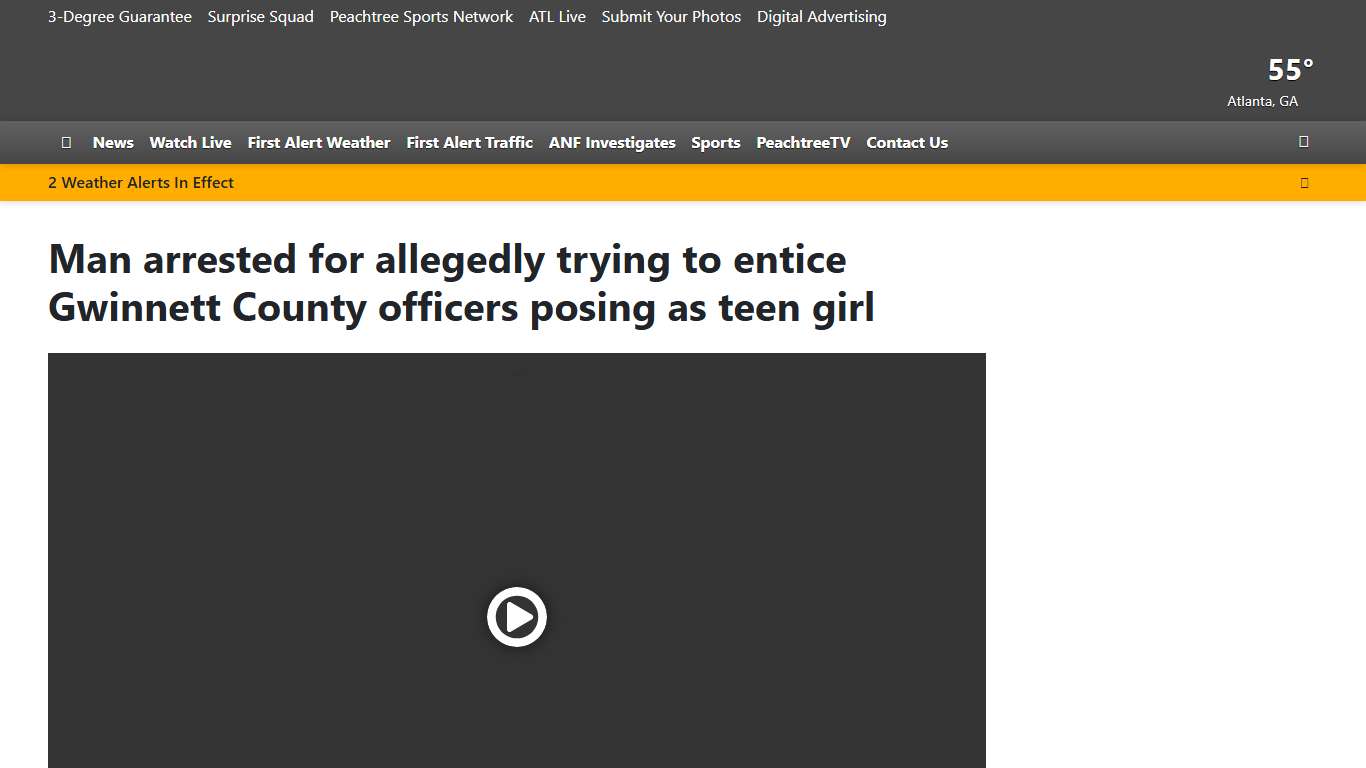Click the icon before the News menu item

(x=66, y=142)
